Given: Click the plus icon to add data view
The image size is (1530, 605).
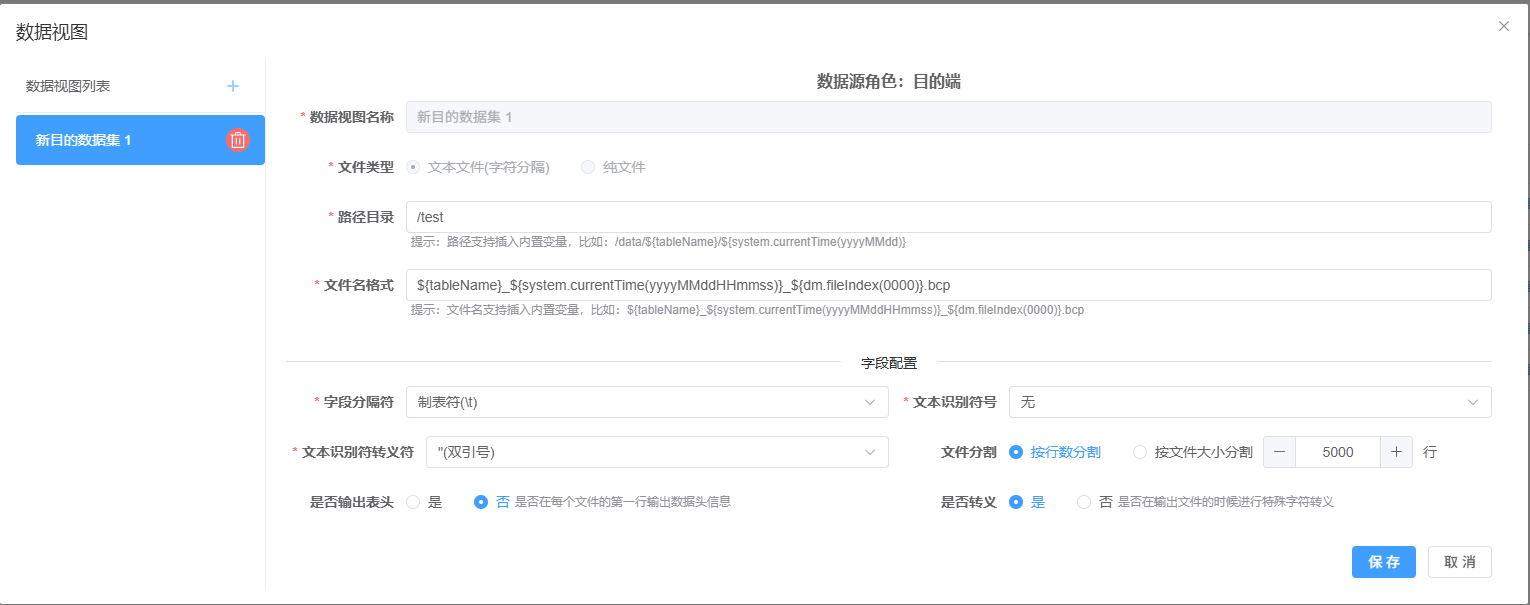Looking at the screenshot, I should pyautogui.click(x=233, y=86).
